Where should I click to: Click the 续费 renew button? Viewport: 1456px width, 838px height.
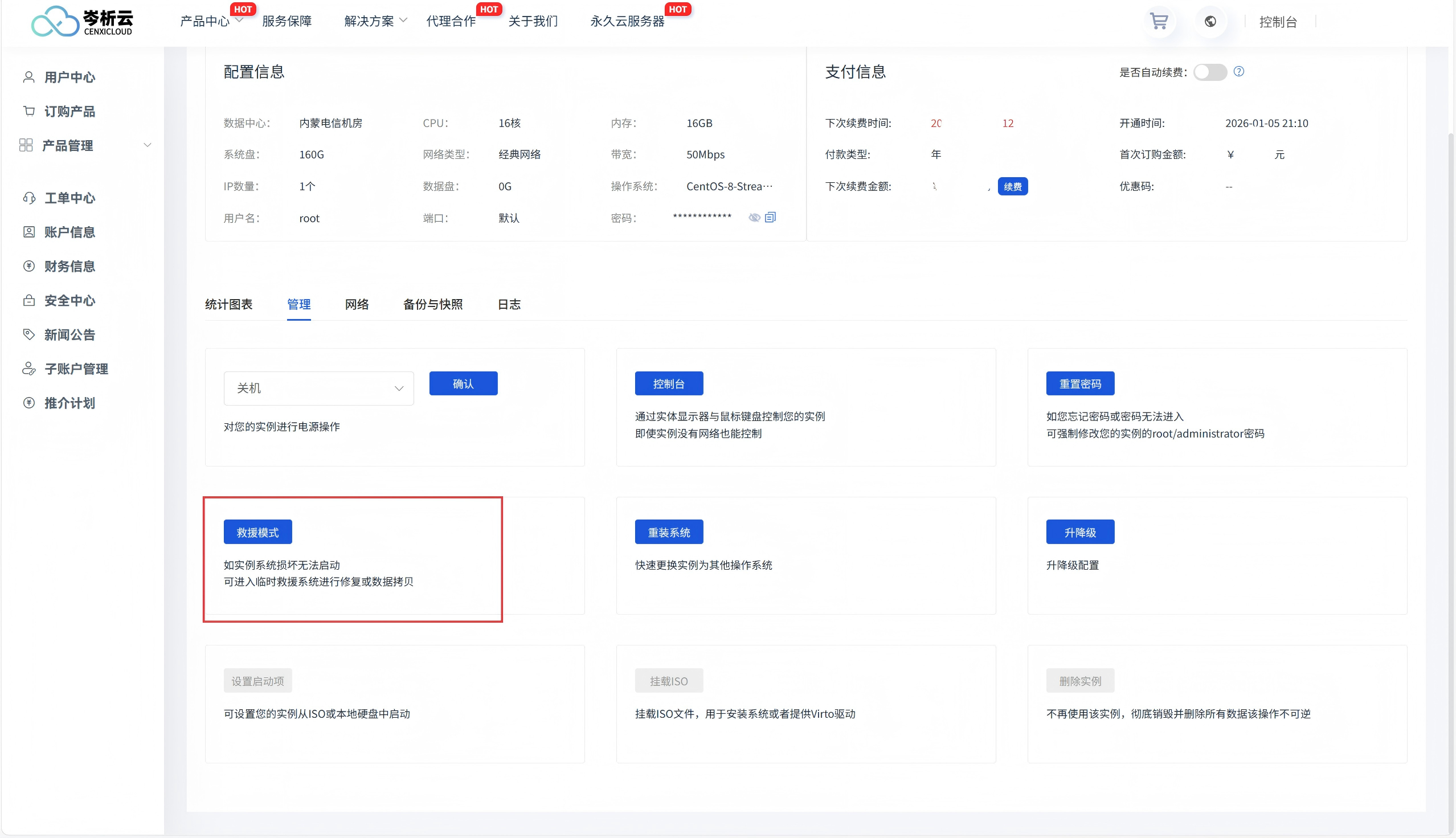pyautogui.click(x=1012, y=186)
